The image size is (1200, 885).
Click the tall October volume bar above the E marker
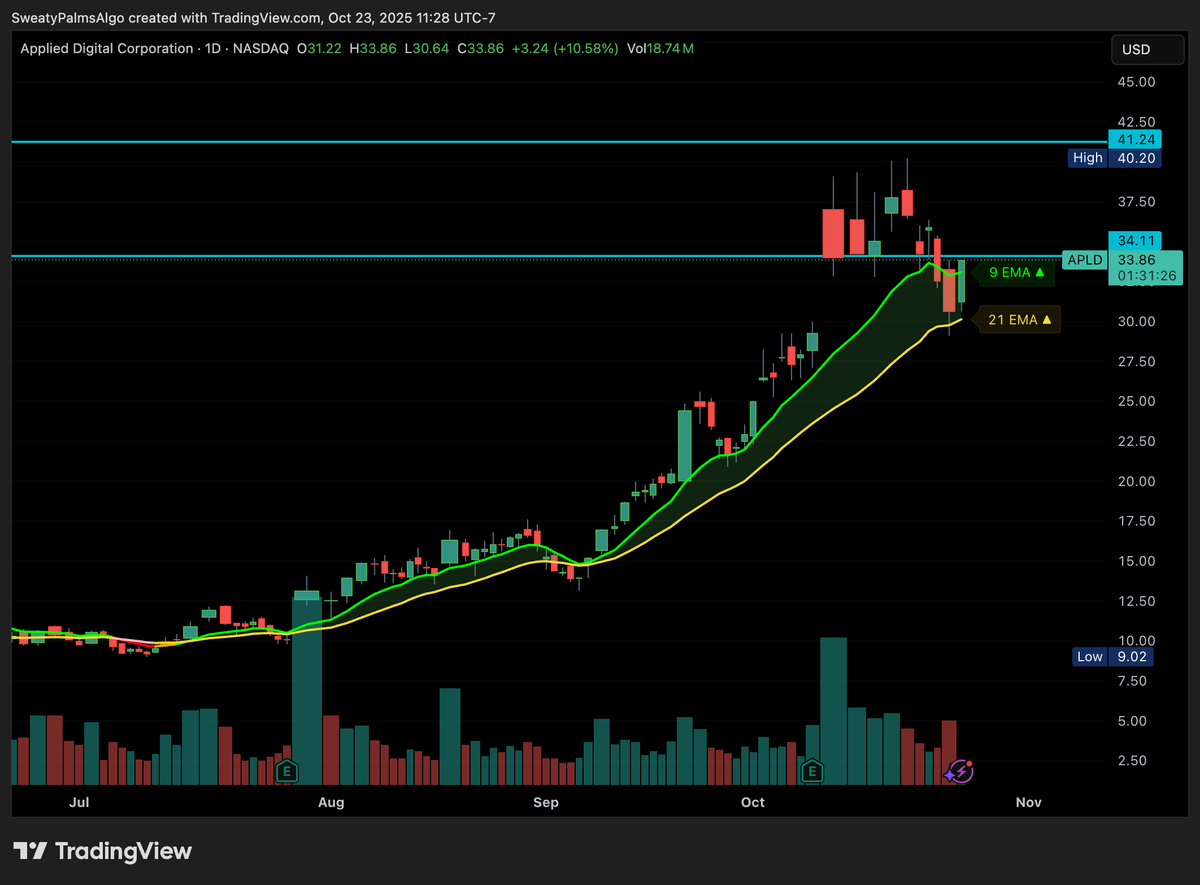click(833, 711)
